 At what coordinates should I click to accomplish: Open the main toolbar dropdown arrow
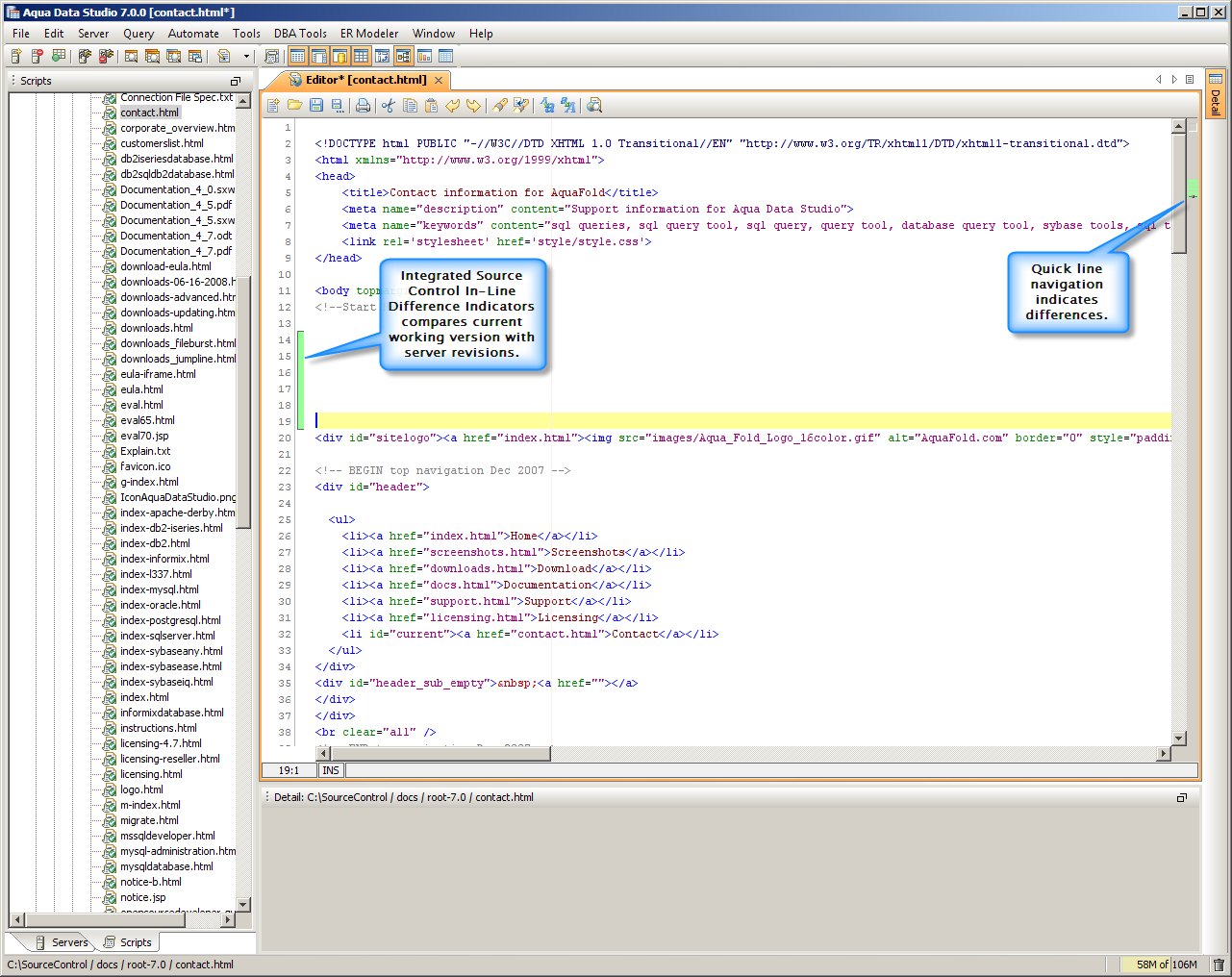pyautogui.click(x=246, y=57)
